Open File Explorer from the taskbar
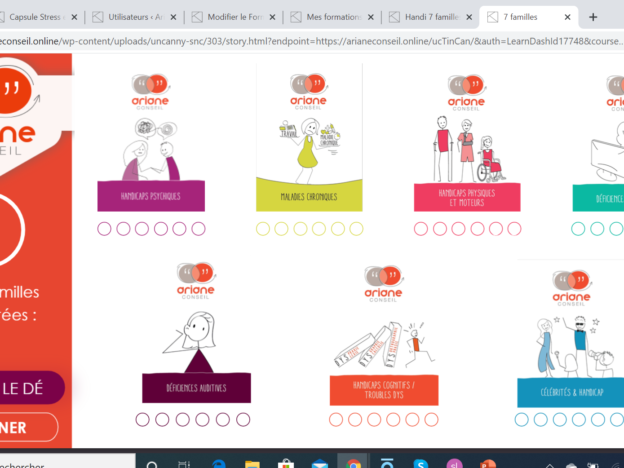This screenshot has height=468, width=624. tap(250, 462)
